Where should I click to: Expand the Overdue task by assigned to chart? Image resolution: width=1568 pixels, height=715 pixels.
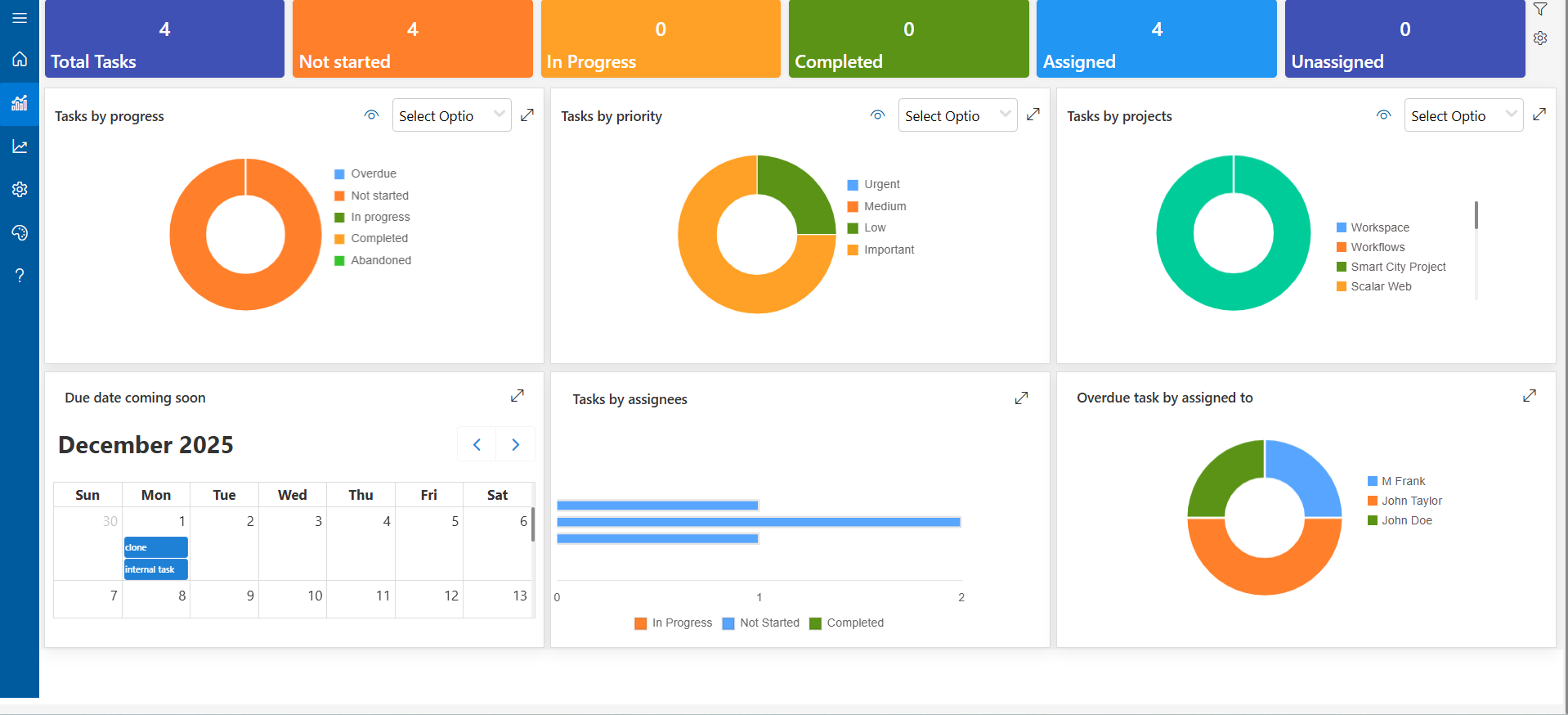click(1530, 396)
